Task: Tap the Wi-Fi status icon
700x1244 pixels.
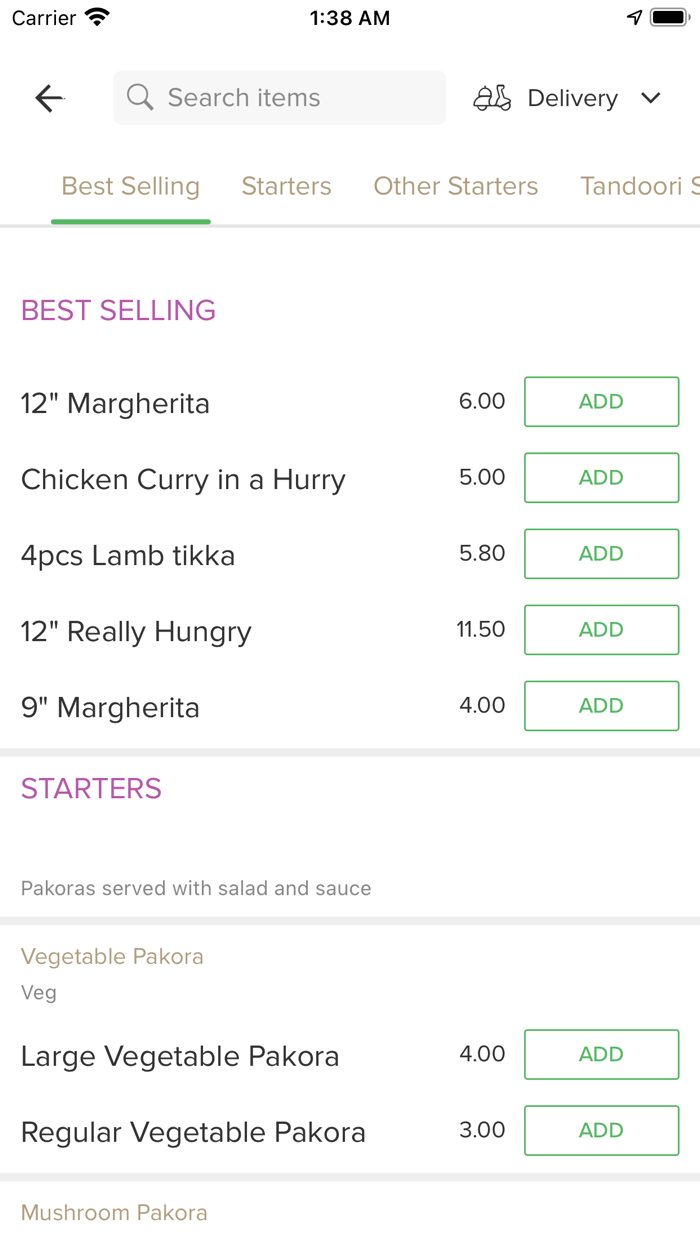Action: [97, 18]
